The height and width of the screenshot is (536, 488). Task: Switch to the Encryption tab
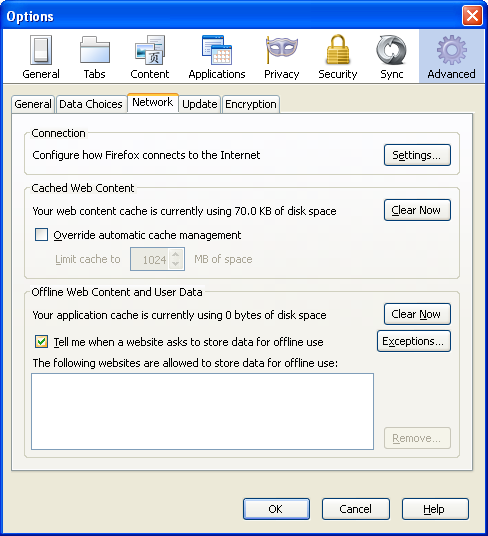tap(251, 104)
